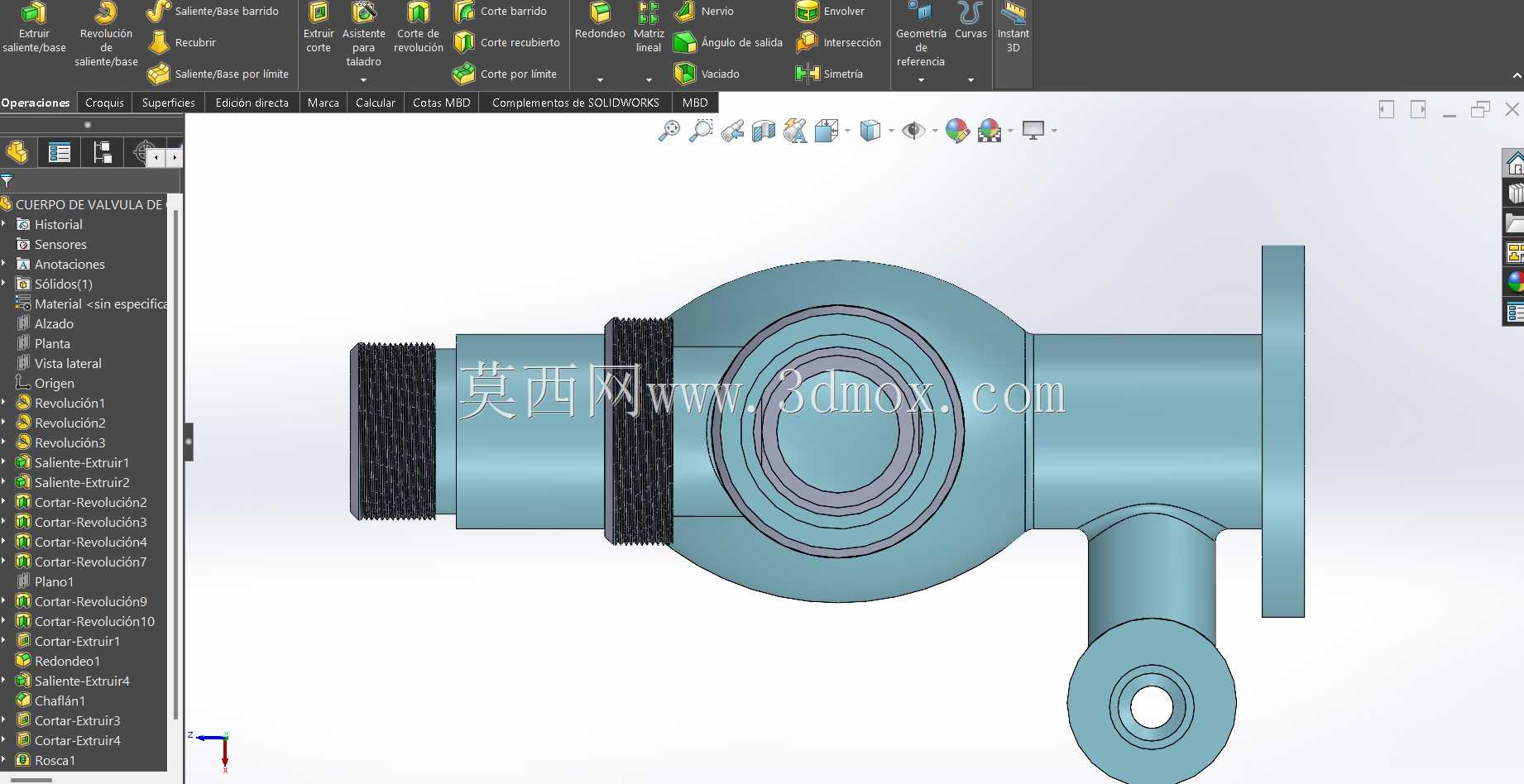Toggle section view in view toolbar
Screen dimensions: 1524x784
click(764, 131)
